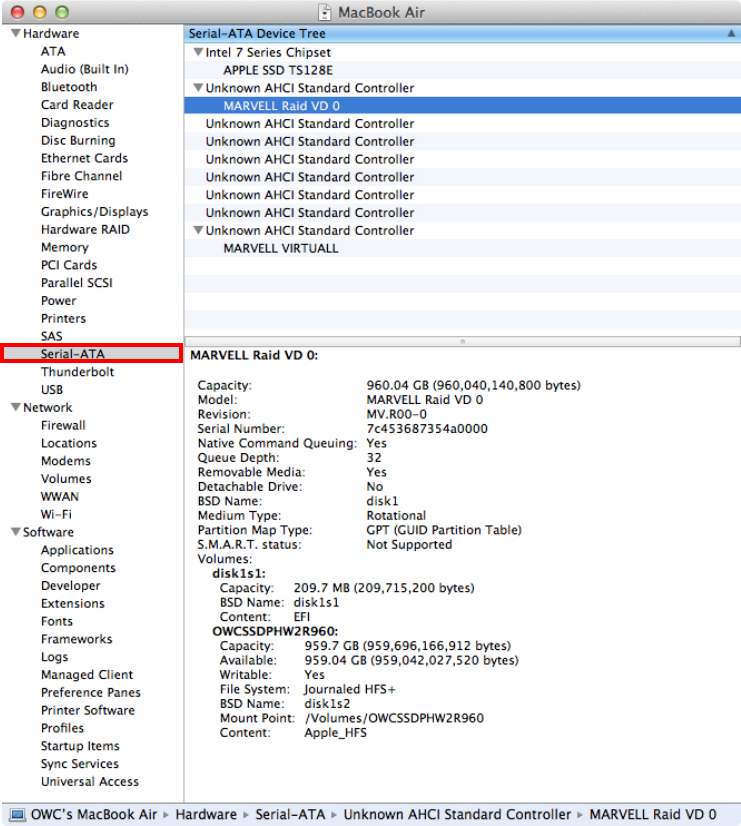Click Serial-ATA in the path bar
Image resolution: width=741 pixels, height=826 pixels.
[290, 814]
